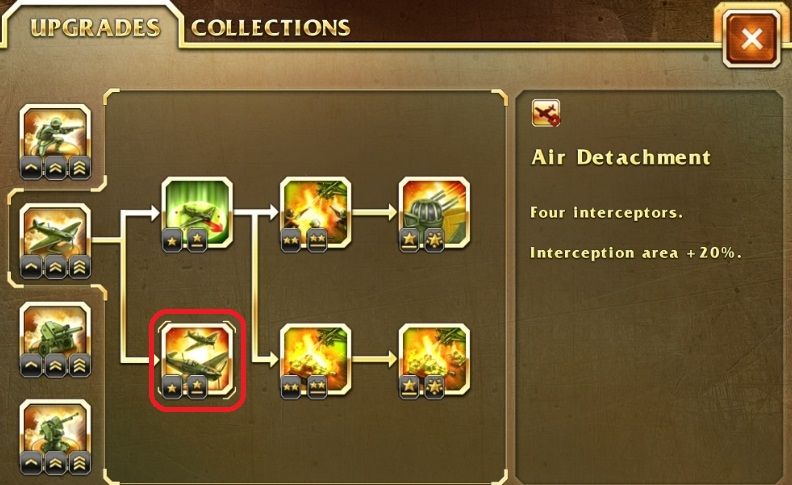Pick the bottom-row two-star bombing upgrade
The width and height of the screenshot is (792, 485).
click(x=316, y=361)
